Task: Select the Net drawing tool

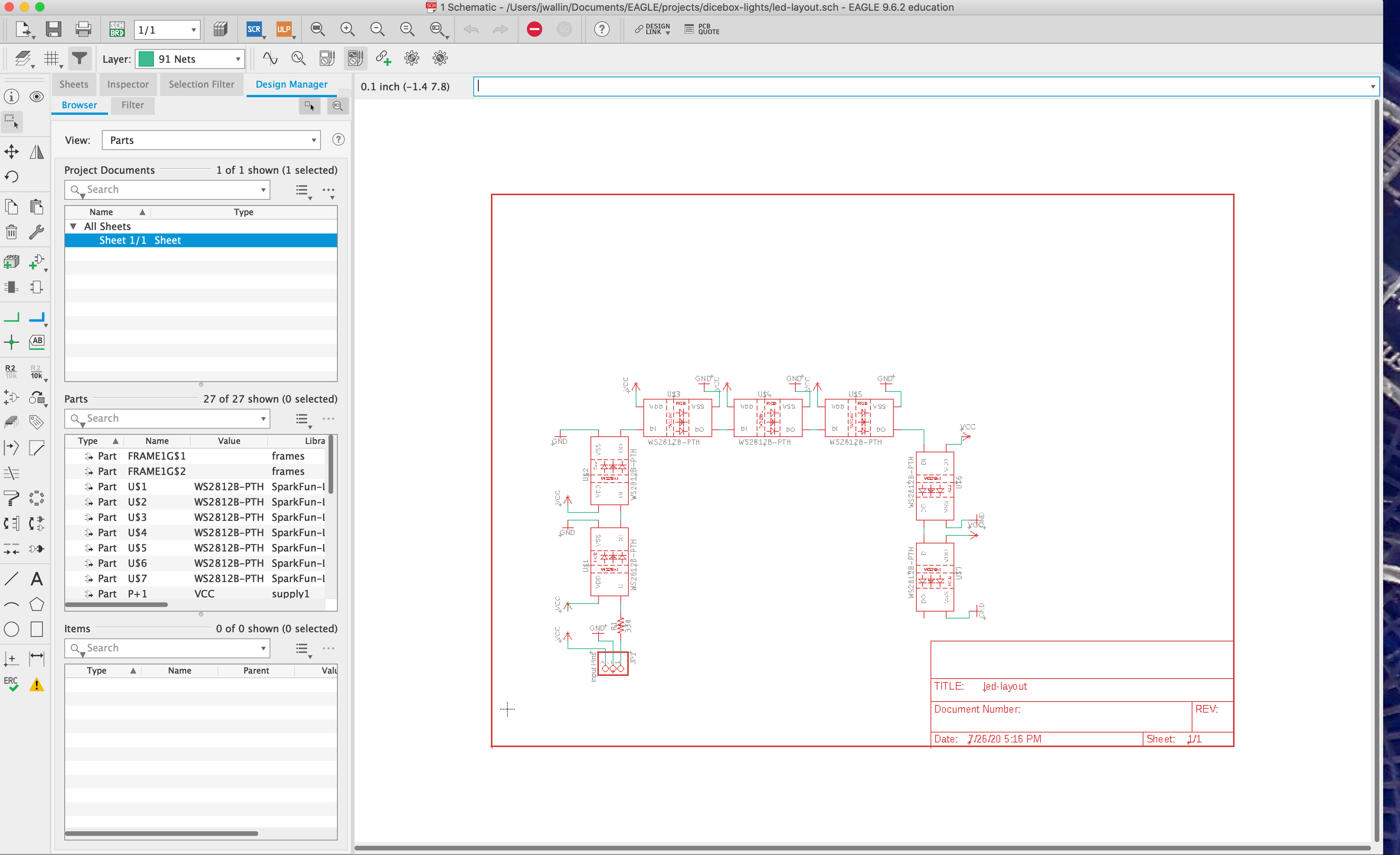Action: [x=11, y=317]
